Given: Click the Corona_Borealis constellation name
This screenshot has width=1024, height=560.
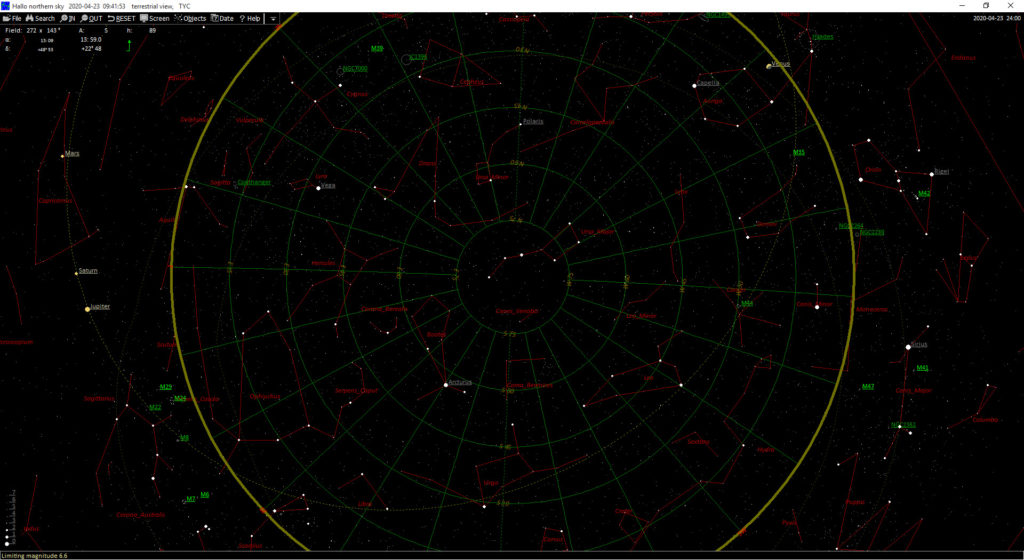Looking at the screenshot, I should [384, 309].
